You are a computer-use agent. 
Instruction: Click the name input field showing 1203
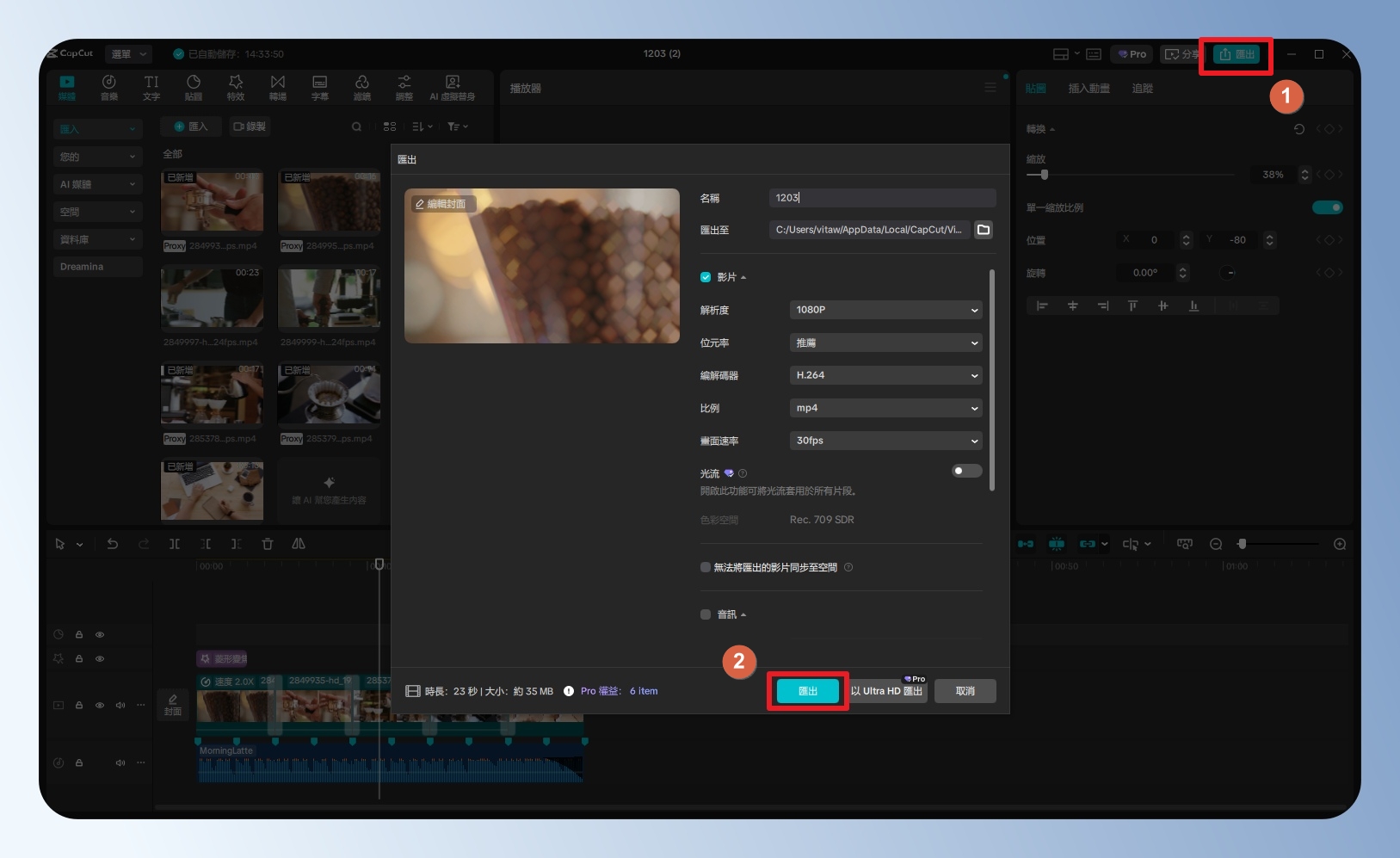(882, 198)
